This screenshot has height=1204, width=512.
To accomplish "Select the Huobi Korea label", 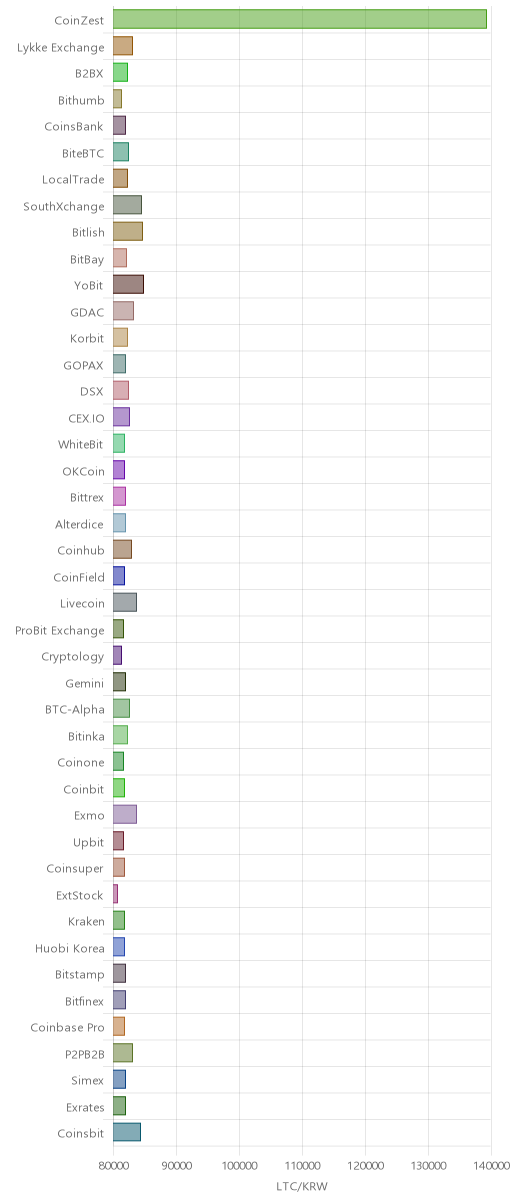I will click(70, 947).
